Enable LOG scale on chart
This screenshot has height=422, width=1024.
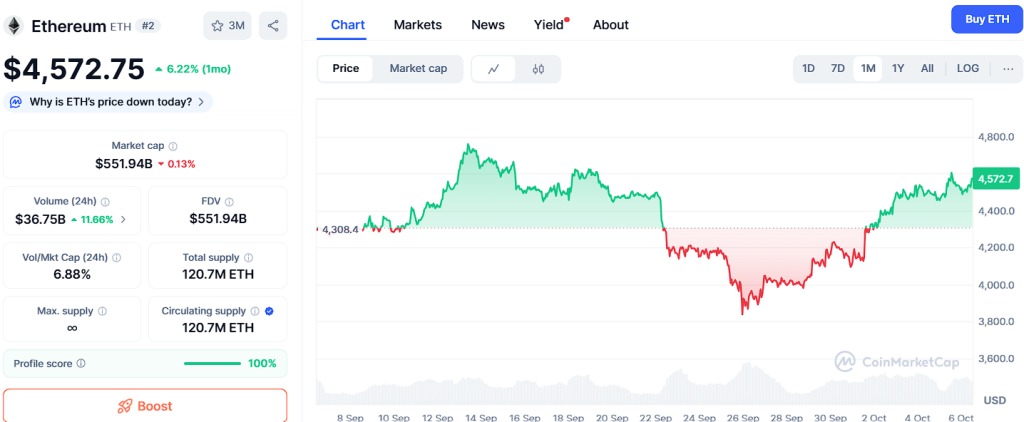(x=967, y=68)
